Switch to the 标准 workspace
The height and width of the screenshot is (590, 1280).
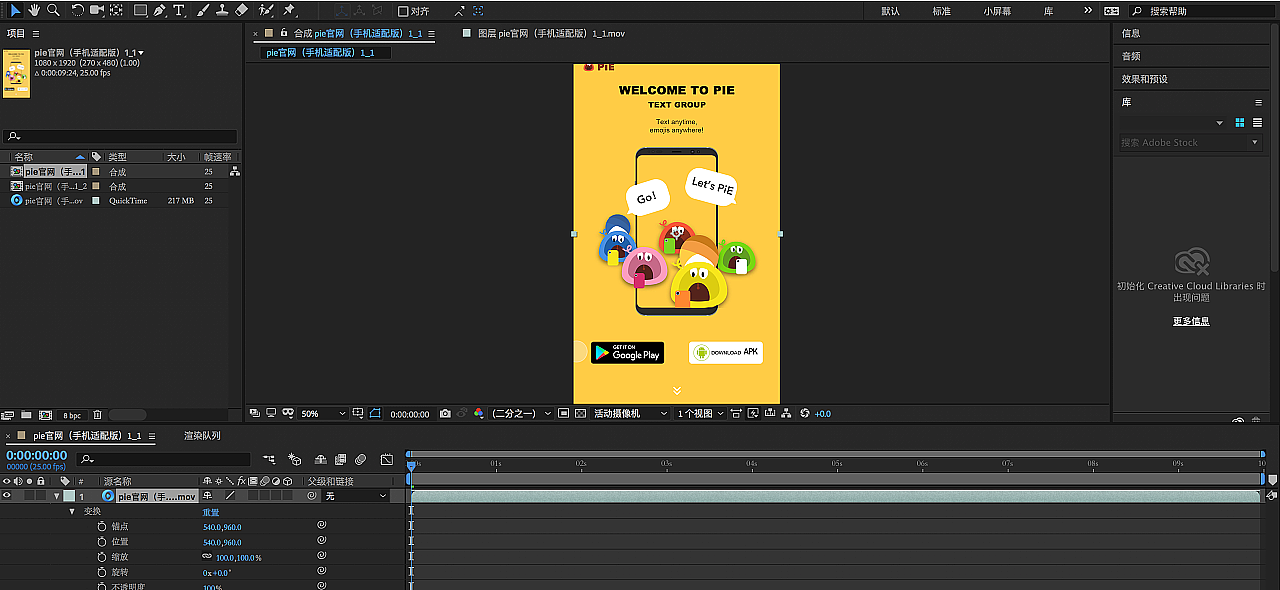pyautogui.click(x=941, y=11)
